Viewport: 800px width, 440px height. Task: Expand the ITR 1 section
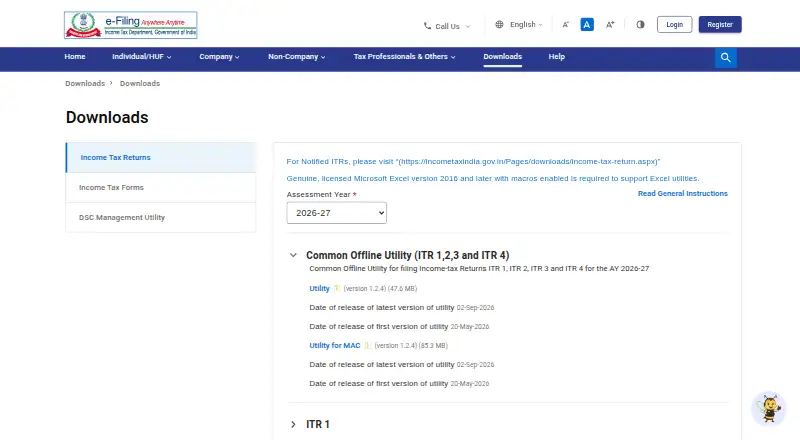pyautogui.click(x=293, y=424)
